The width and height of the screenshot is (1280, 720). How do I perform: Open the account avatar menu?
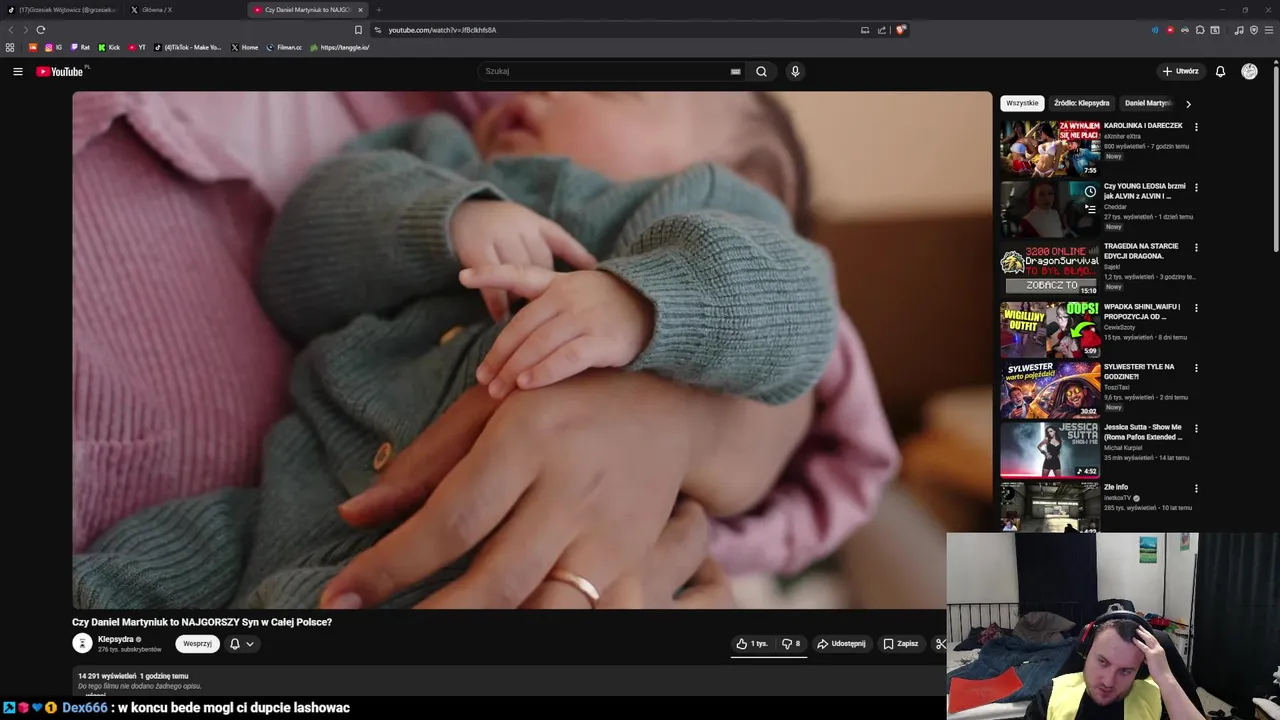point(1249,71)
